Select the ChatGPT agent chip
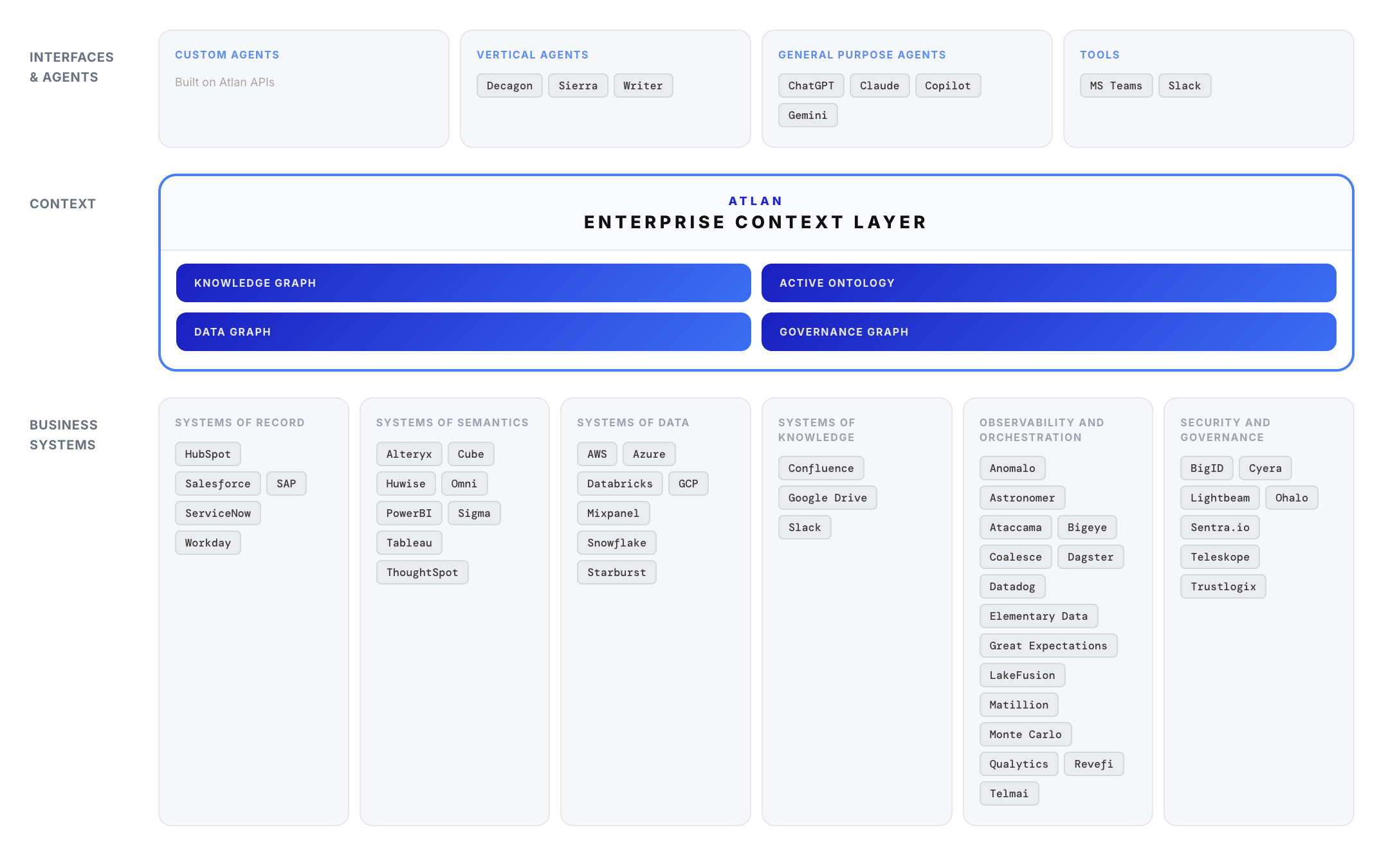Image resolution: width=1388 pixels, height=868 pixels. coord(810,85)
